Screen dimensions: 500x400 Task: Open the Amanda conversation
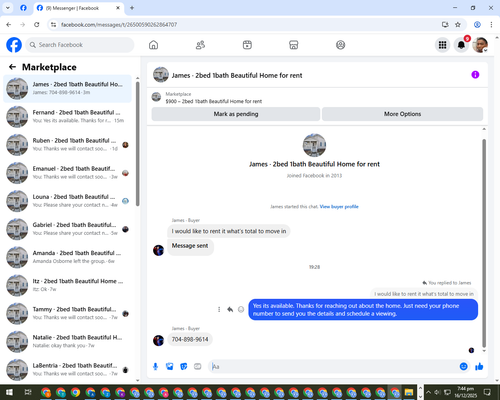tap(67, 257)
